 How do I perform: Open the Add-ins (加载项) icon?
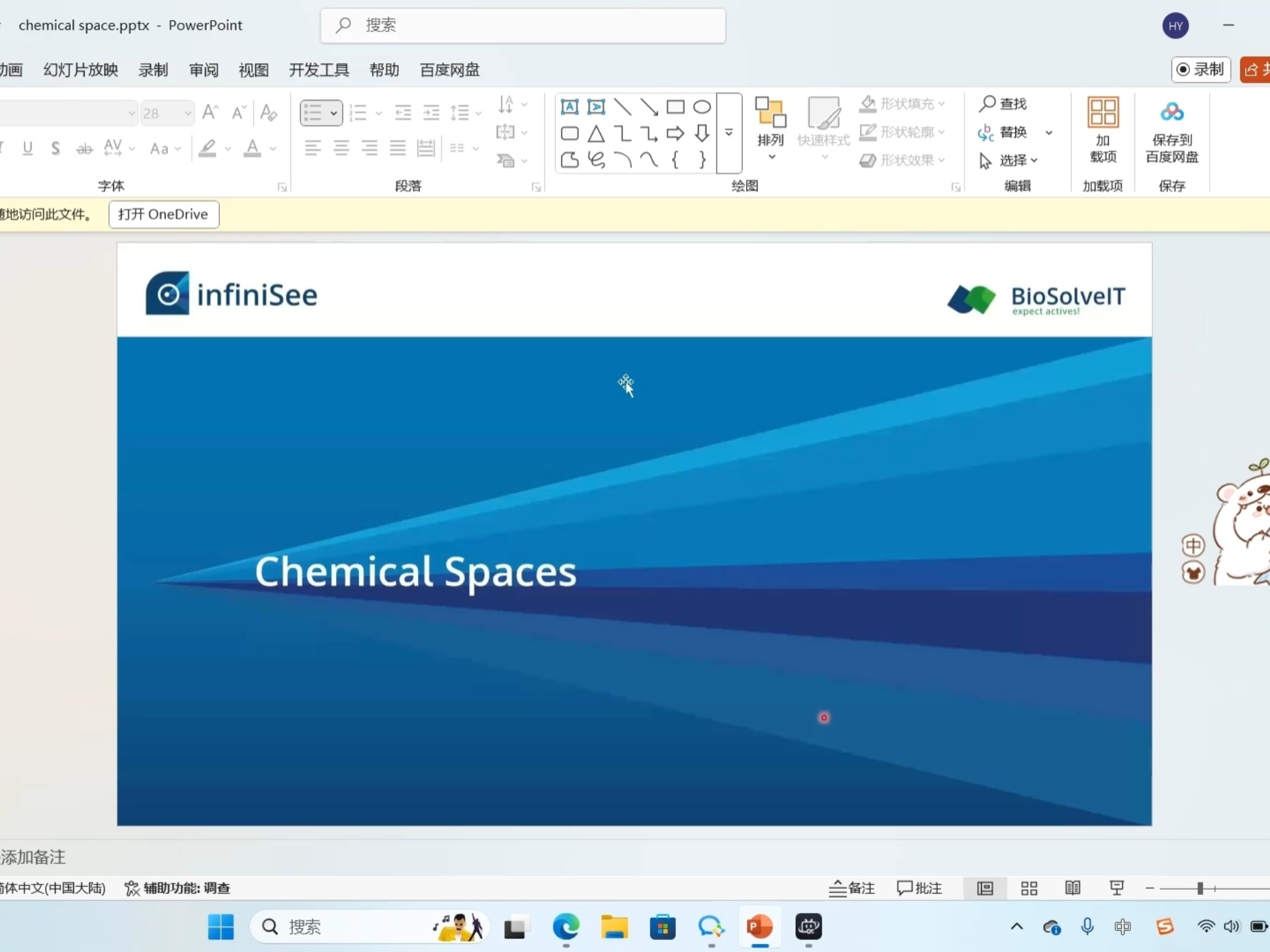coord(1103,112)
